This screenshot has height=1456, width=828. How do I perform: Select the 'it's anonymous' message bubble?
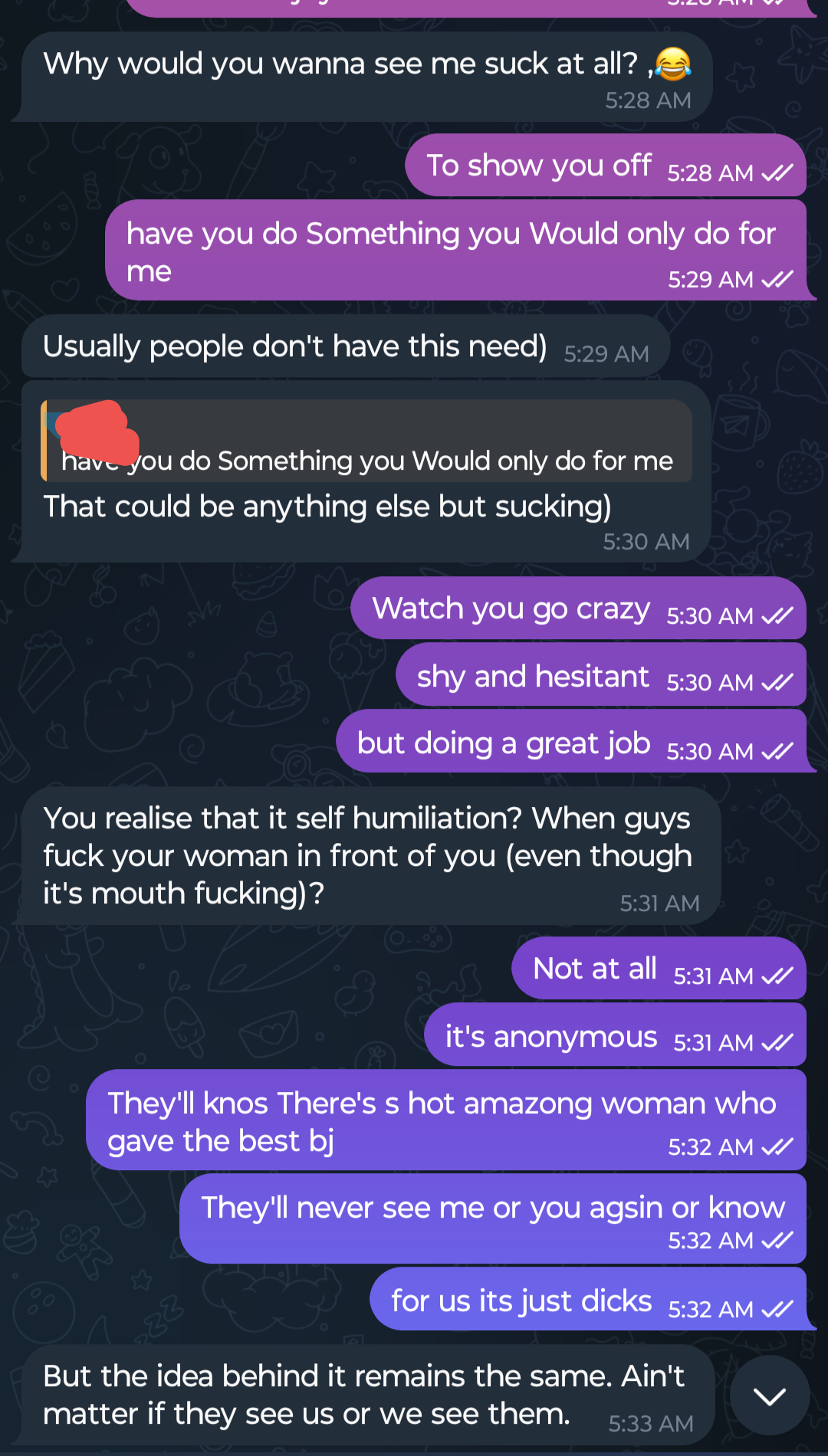pyautogui.click(x=616, y=1035)
